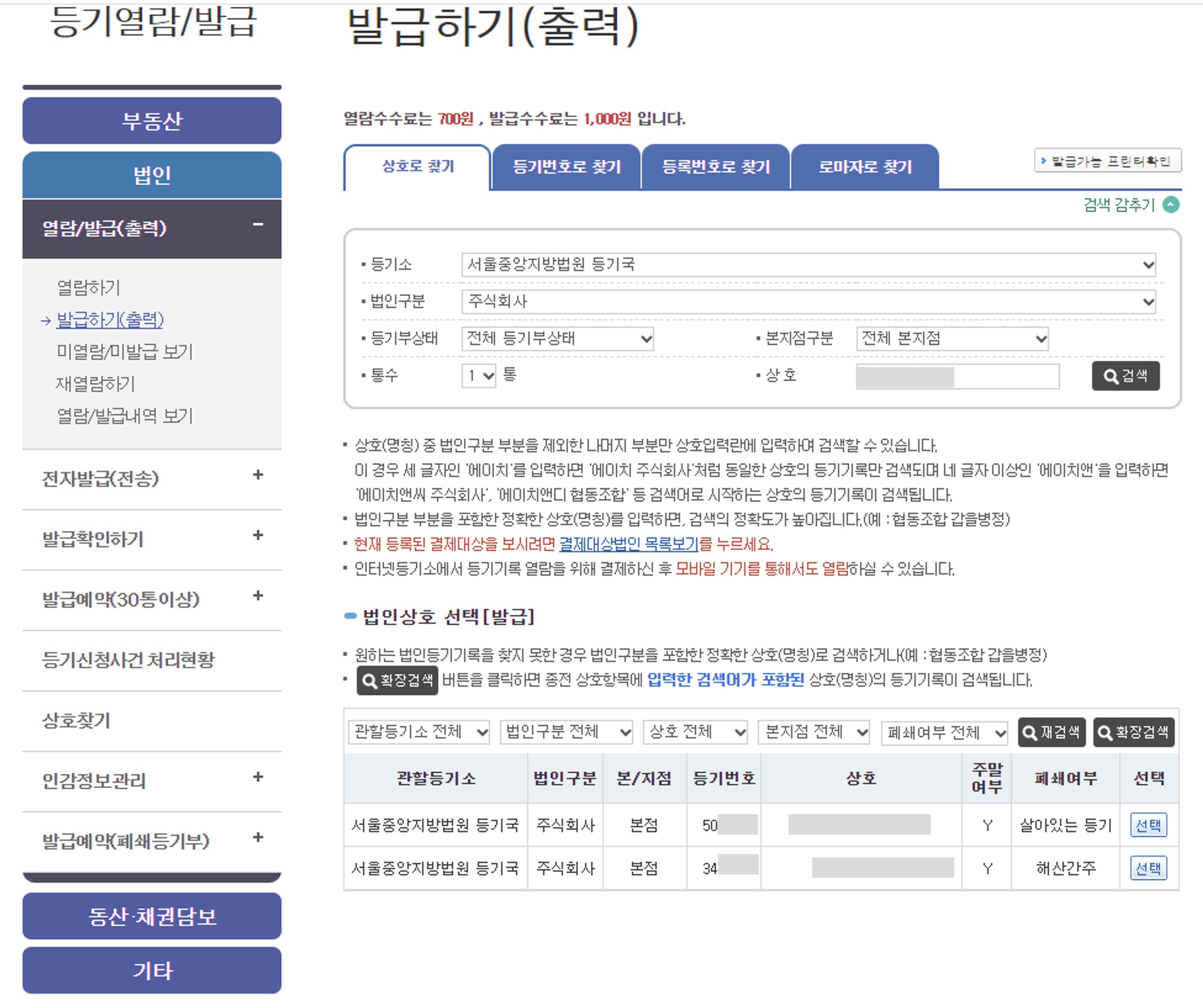Switch to 로마자로 찾기 tab
1203x1008 pixels.
864,167
